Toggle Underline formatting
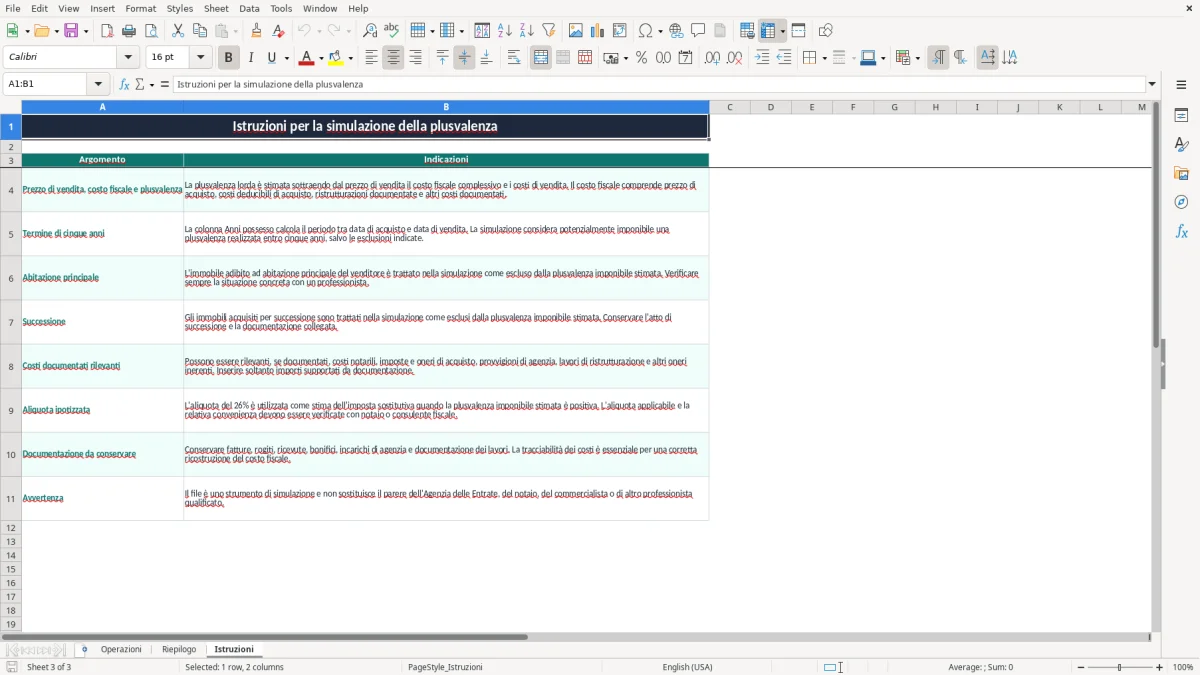 [272, 58]
